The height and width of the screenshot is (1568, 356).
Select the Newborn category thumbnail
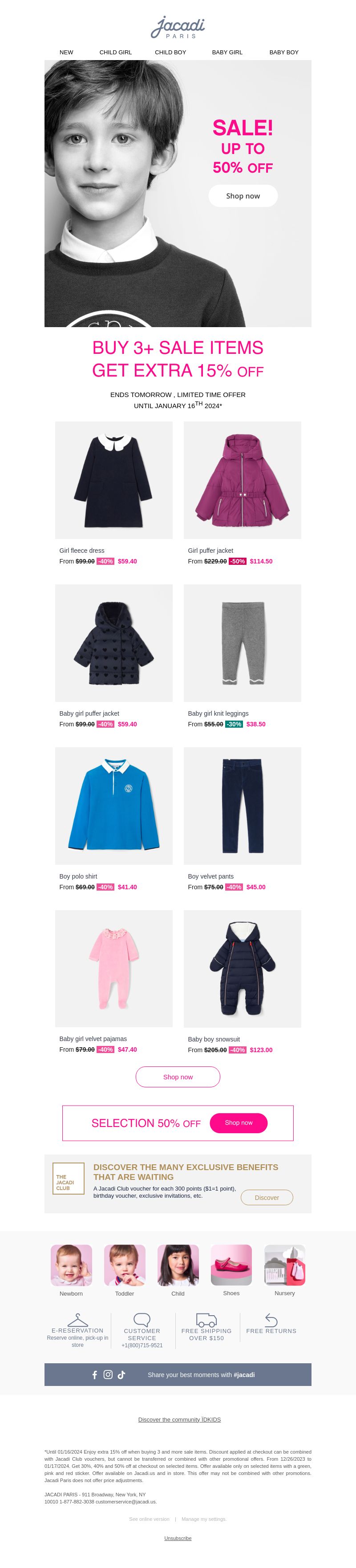(71, 1265)
